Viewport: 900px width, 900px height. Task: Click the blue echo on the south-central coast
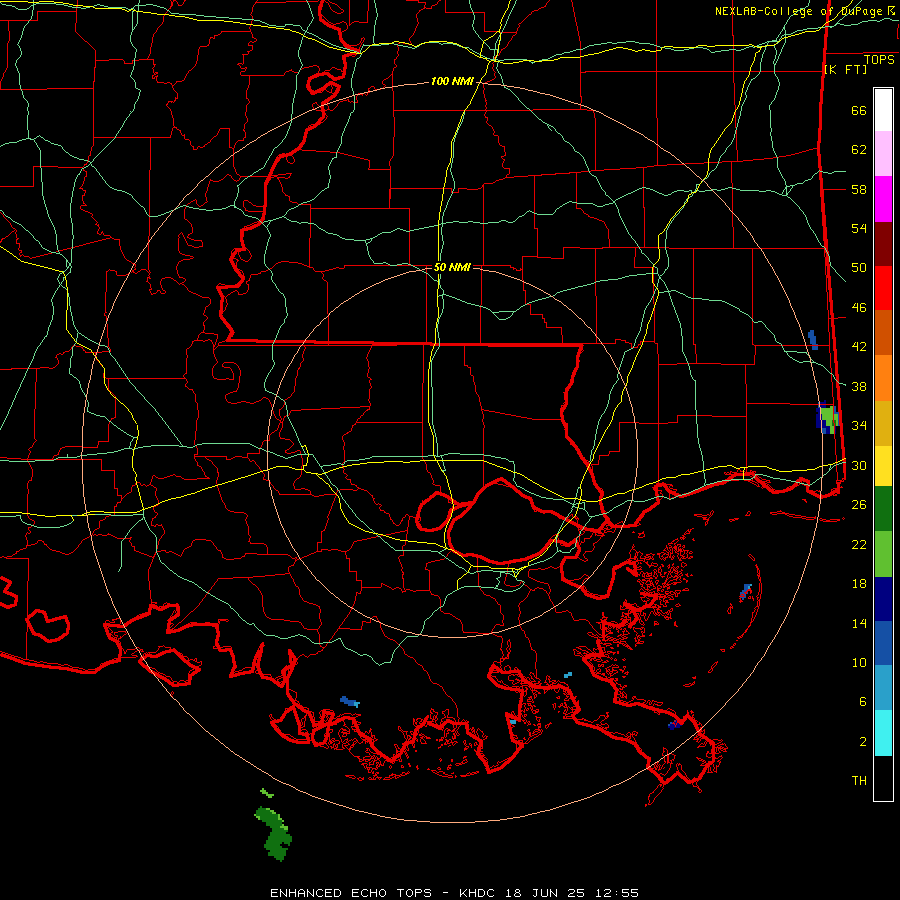tap(350, 701)
